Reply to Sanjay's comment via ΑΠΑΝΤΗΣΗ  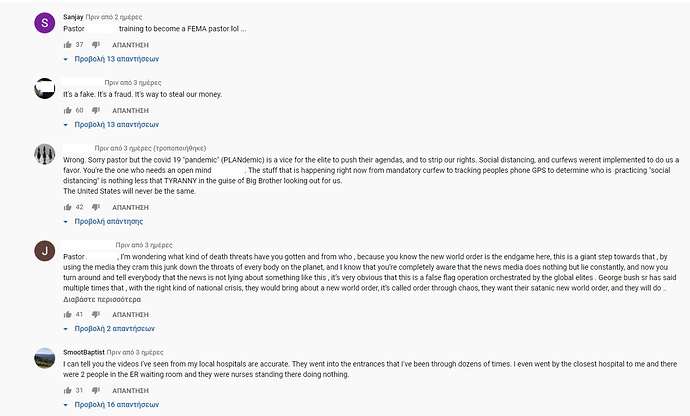[x=130, y=45]
